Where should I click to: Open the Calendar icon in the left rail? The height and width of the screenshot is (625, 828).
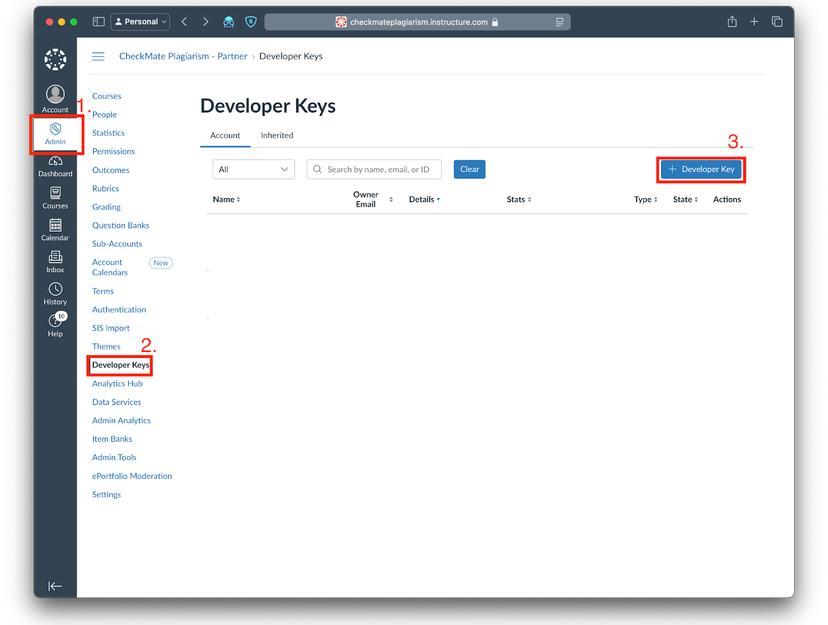click(55, 224)
